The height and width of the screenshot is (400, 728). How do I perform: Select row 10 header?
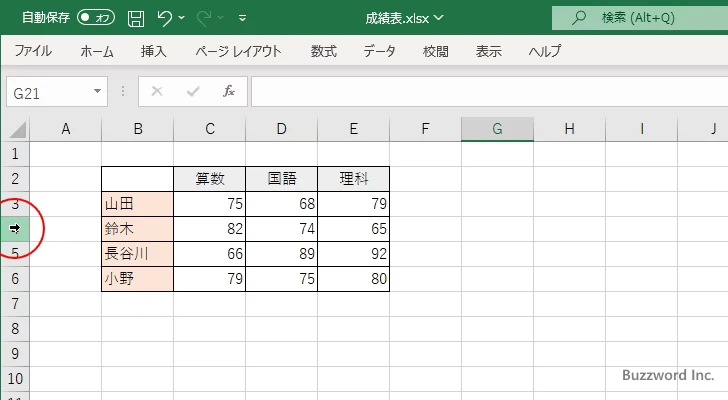coord(15,379)
